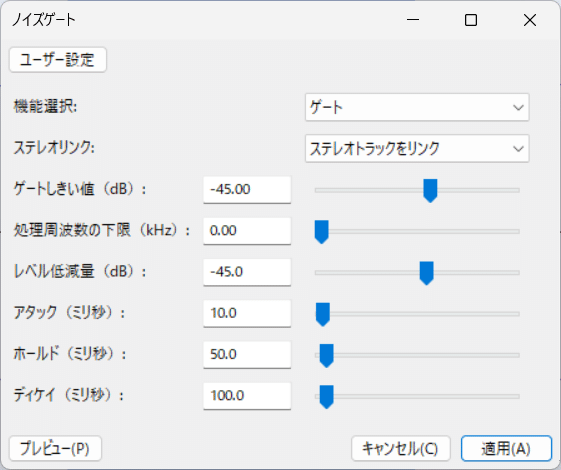Click the 処理周波数の下限 (kHz) input field
561x470 pixels.
coord(247,231)
